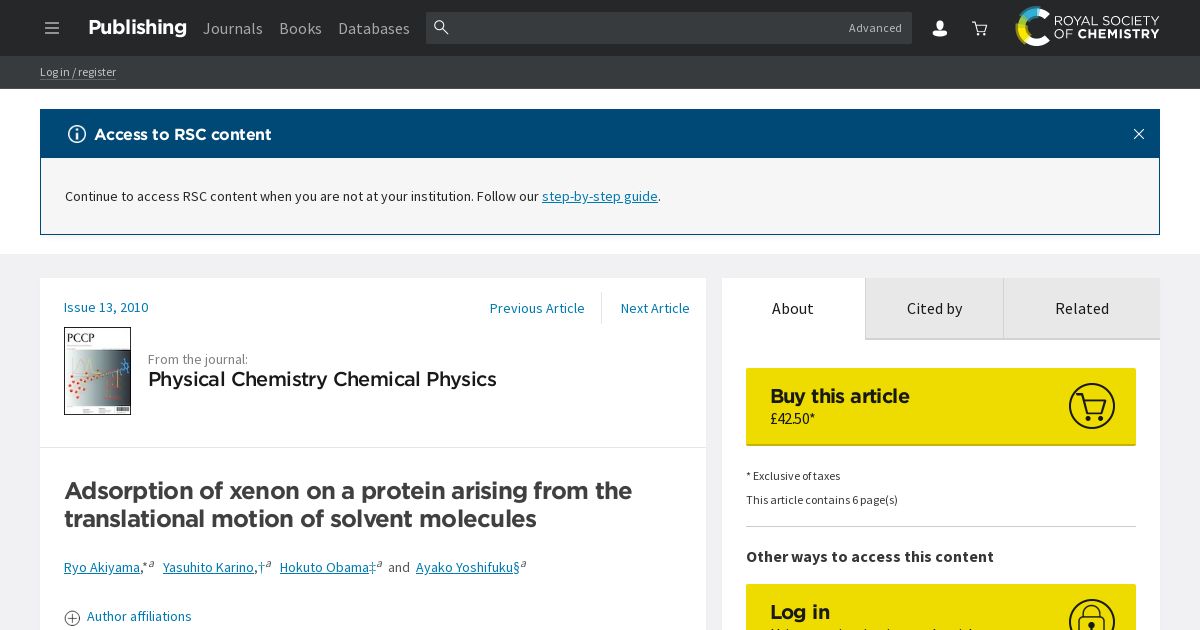Screen dimensions: 1200x630
Task: Open author Ryo Akiyama link
Action: coord(102,567)
